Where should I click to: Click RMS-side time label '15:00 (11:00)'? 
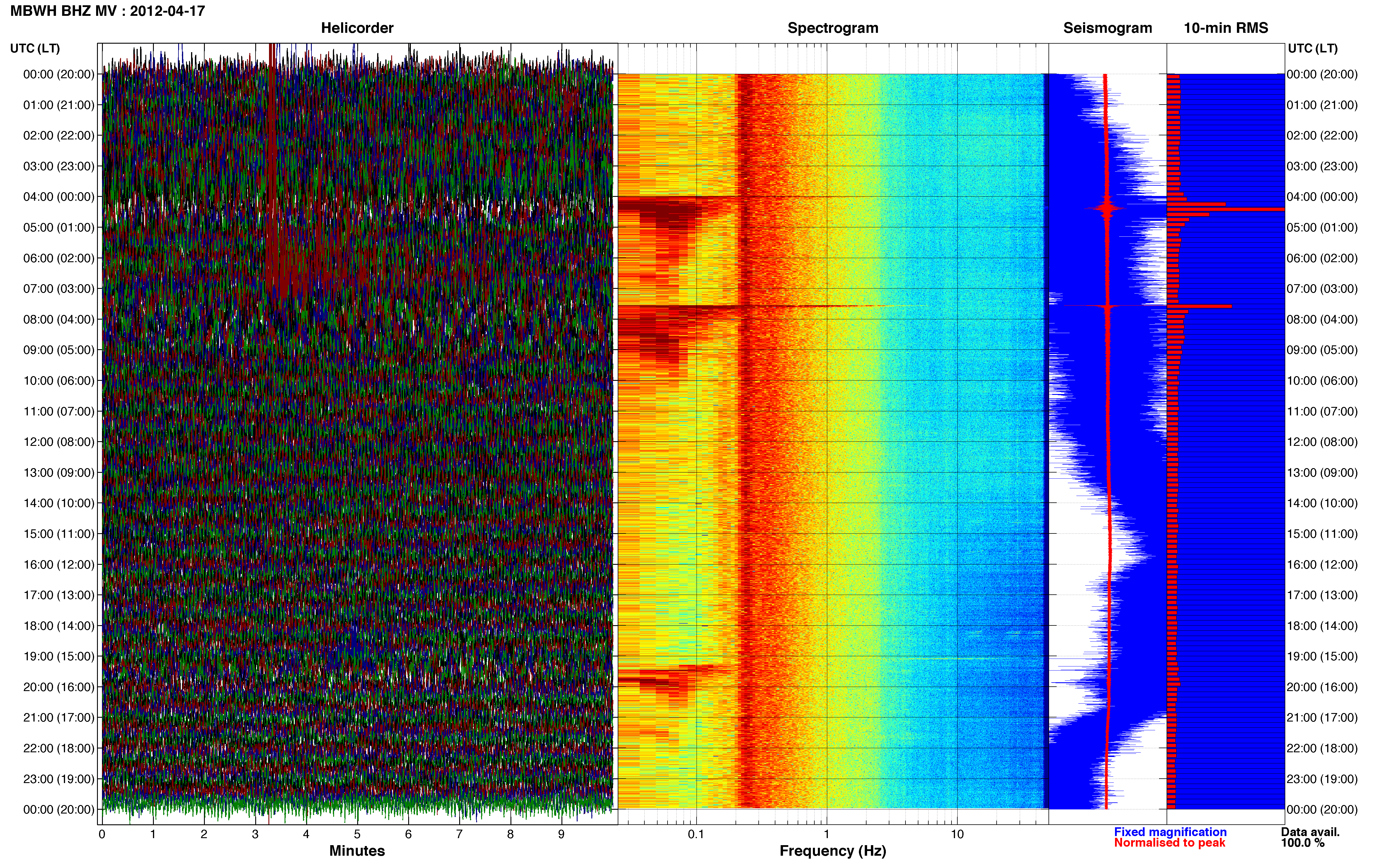tap(1322, 534)
